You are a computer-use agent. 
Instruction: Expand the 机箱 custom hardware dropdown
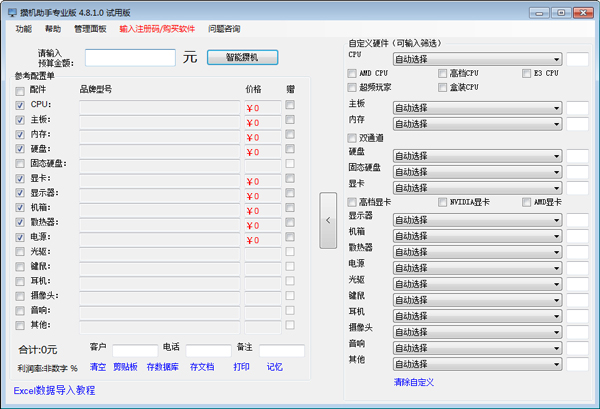tap(478, 236)
